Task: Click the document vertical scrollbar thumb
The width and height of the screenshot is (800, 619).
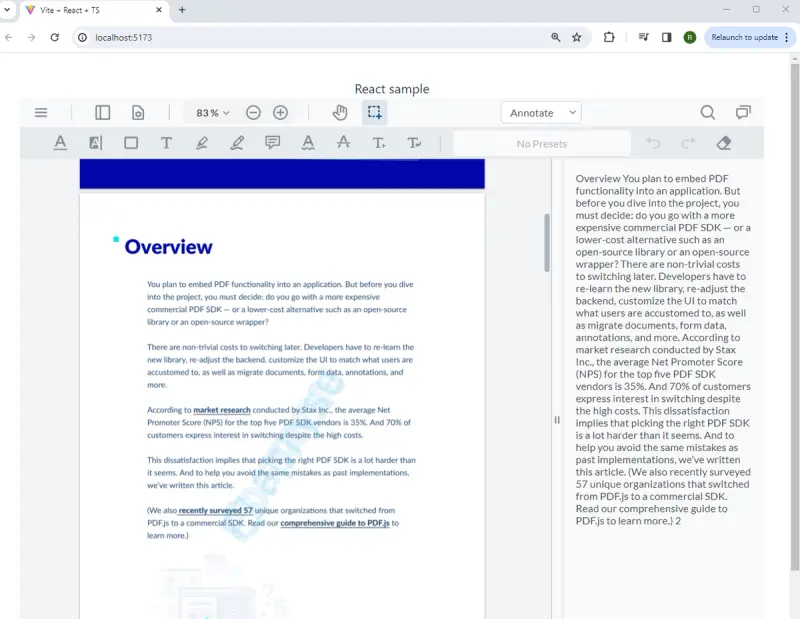Action: point(547,242)
